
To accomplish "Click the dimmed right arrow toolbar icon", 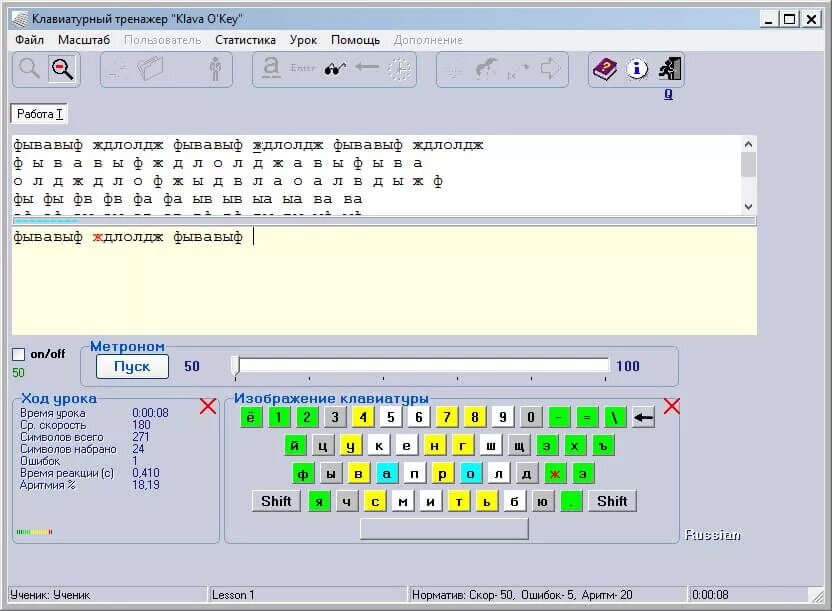I will 550,69.
